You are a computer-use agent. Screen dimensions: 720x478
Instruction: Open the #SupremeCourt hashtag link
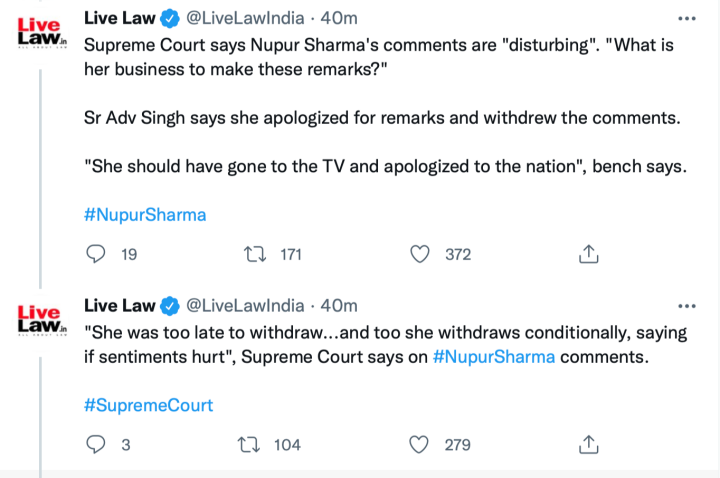[148, 405]
